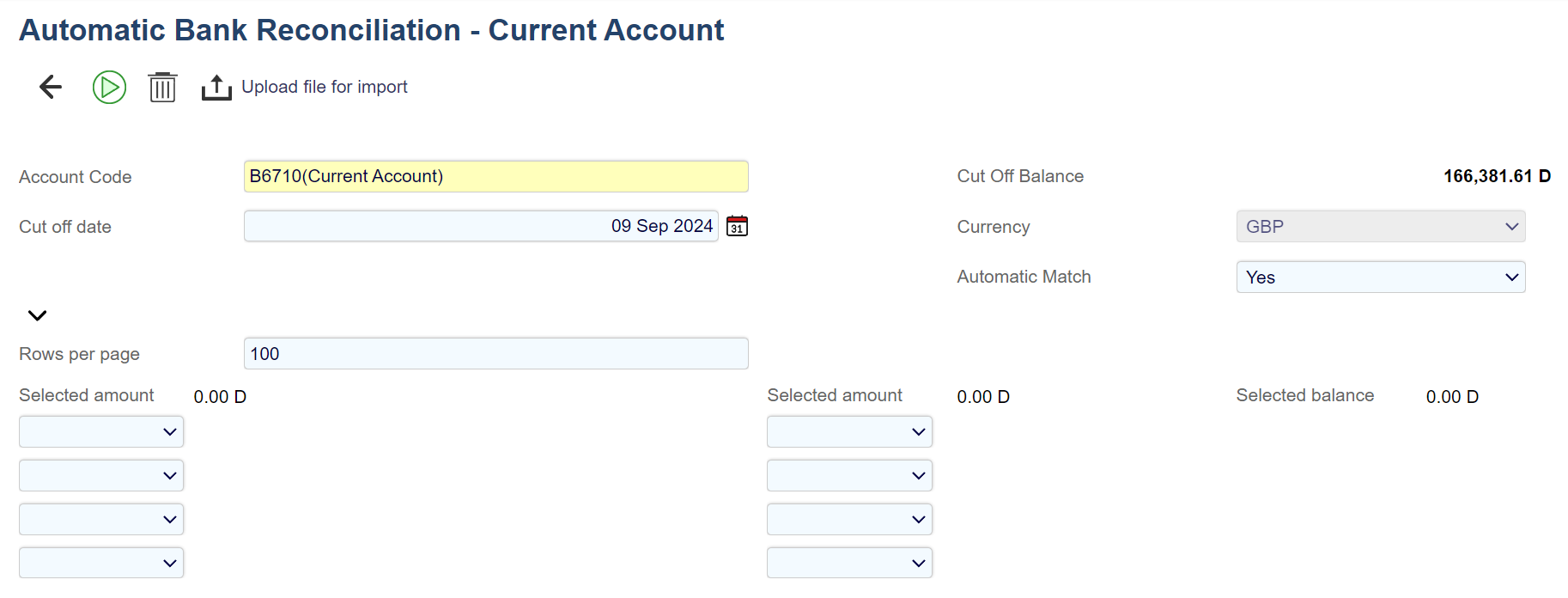This screenshot has height=598, width=1568.
Task: Click Upload file for import link
Action: [324, 87]
